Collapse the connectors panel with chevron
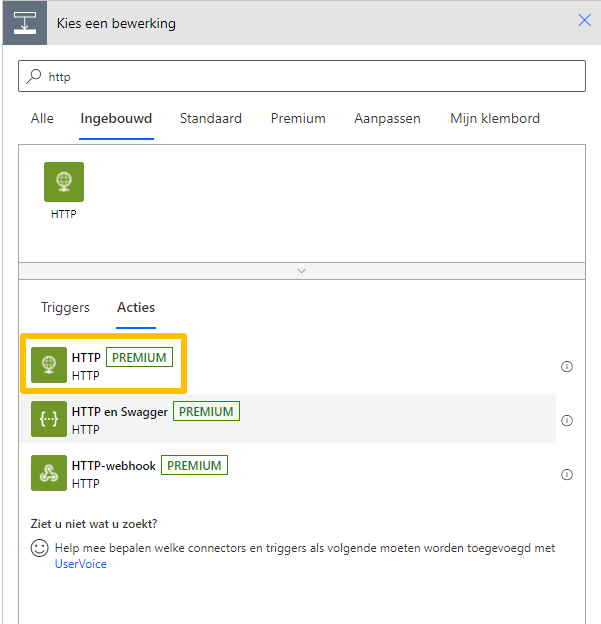601x624 pixels. click(302, 271)
